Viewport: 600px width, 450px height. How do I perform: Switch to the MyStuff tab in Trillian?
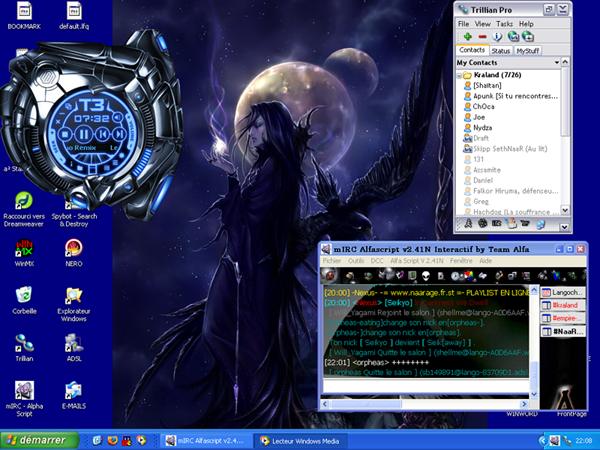click(528, 51)
